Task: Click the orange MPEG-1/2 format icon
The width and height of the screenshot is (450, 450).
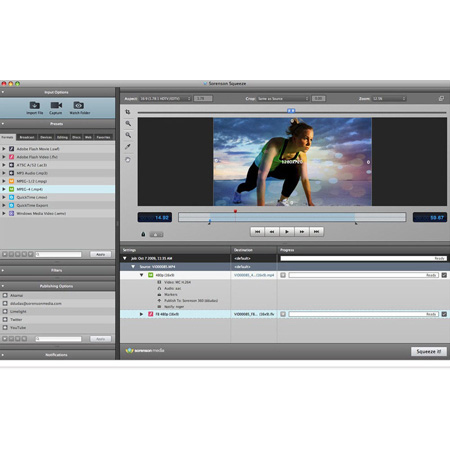Action: tap(11, 181)
